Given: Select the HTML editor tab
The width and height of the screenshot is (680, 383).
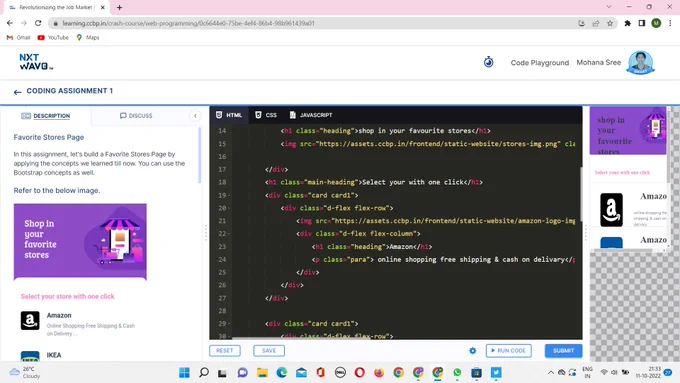Looking at the screenshot, I should pyautogui.click(x=229, y=115).
